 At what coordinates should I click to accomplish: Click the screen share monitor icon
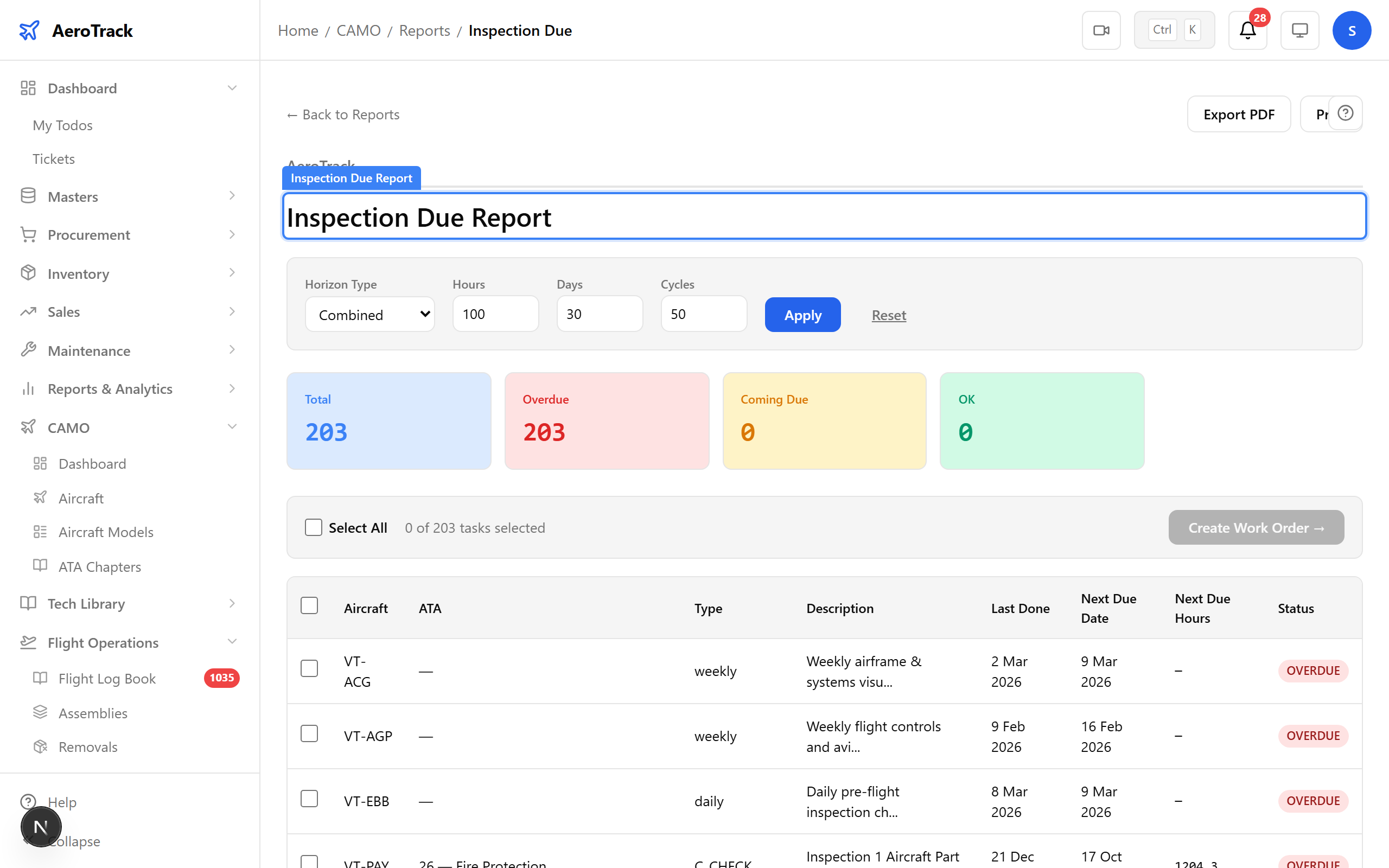1299,30
